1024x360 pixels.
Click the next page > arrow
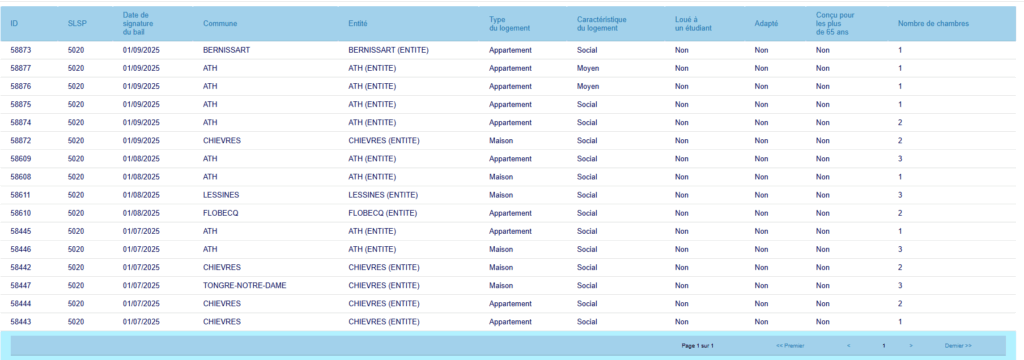coord(910,346)
